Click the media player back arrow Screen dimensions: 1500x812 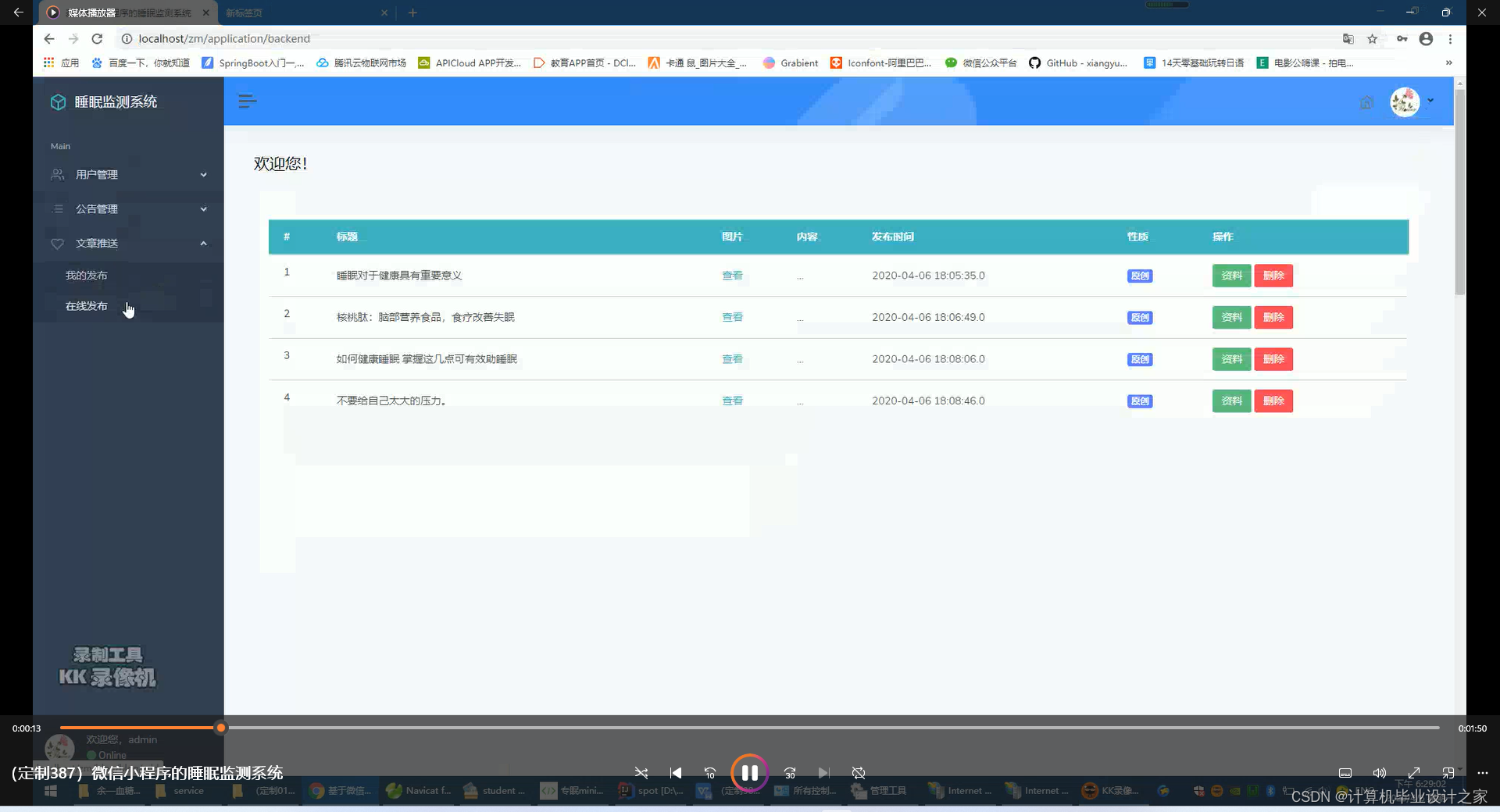coord(19,12)
